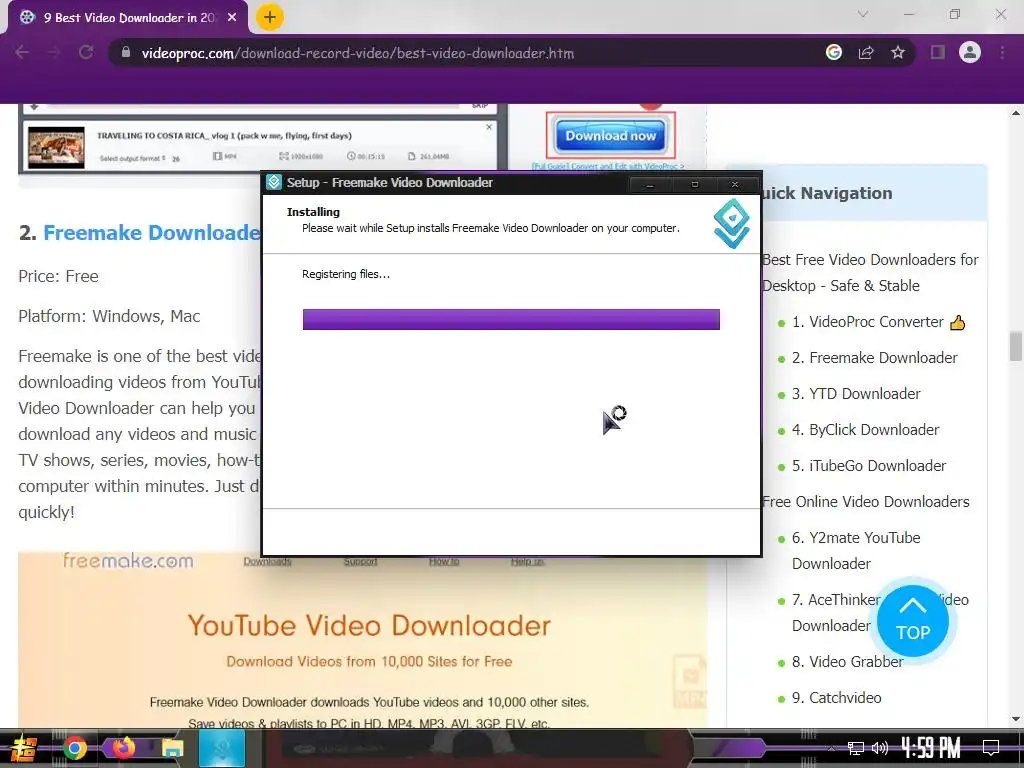Open File Explorer from the taskbar
The image size is (1024, 768).
point(173,748)
